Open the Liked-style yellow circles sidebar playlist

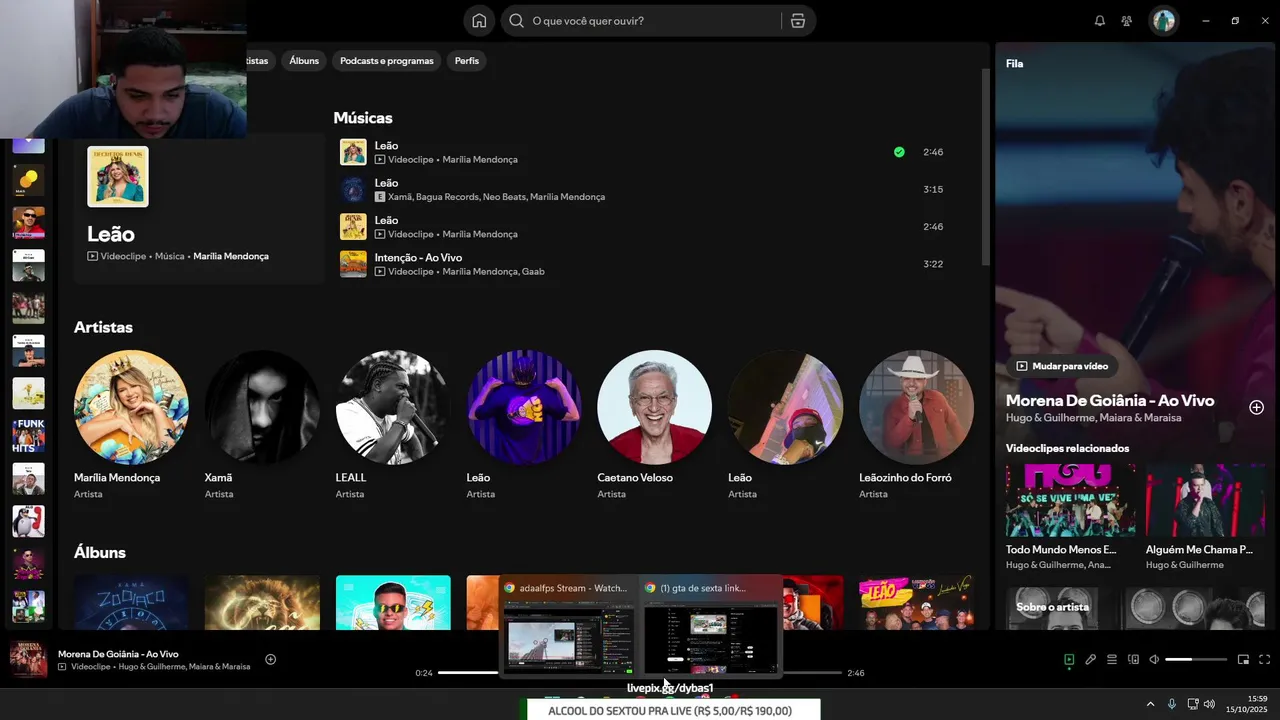tap(28, 180)
